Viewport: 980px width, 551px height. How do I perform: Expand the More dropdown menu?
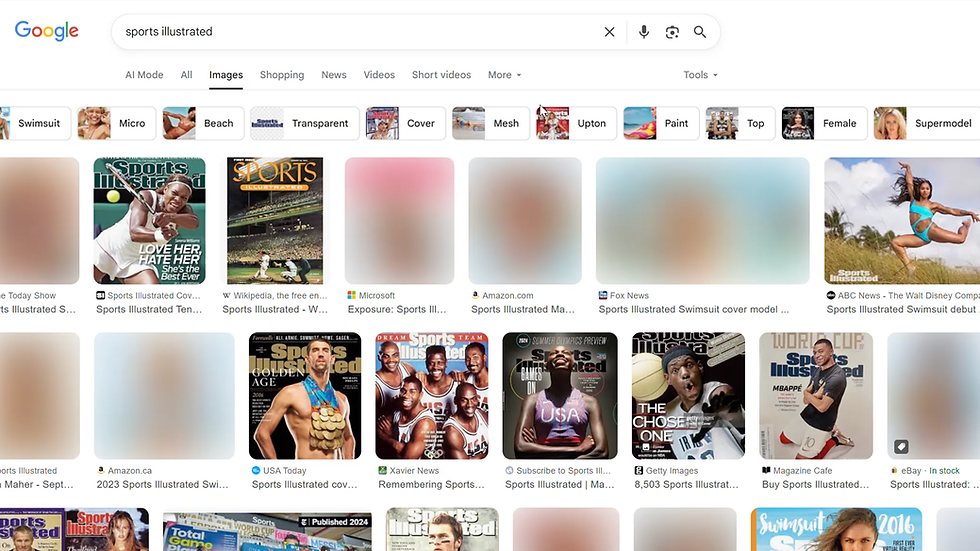pos(504,74)
